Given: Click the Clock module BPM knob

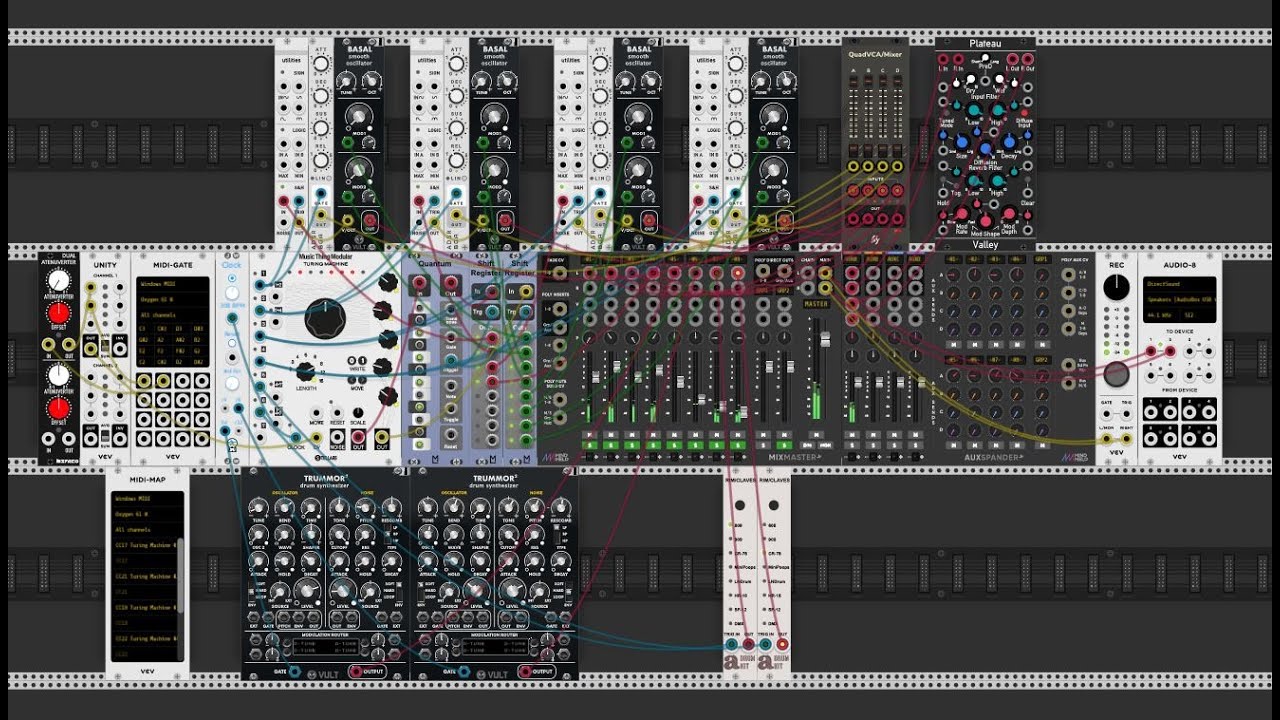Looking at the screenshot, I should coord(232,293).
